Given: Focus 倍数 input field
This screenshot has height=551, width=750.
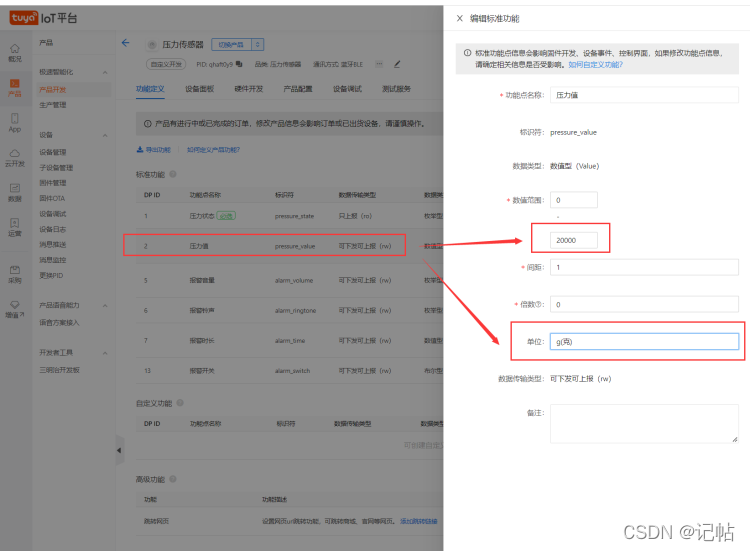Looking at the screenshot, I should (x=644, y=304).
